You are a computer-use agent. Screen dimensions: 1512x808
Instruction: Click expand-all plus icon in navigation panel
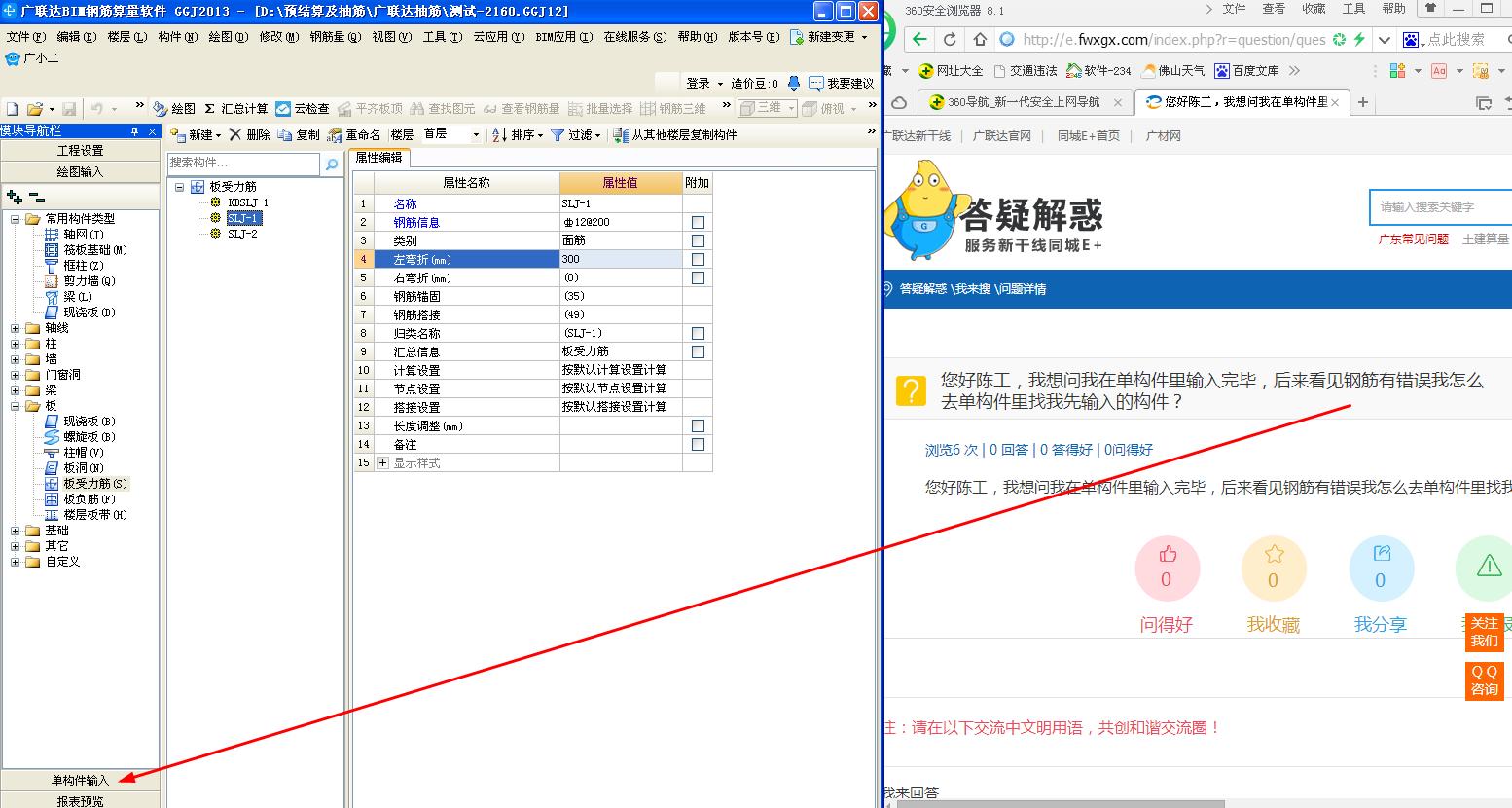[14, 197]
